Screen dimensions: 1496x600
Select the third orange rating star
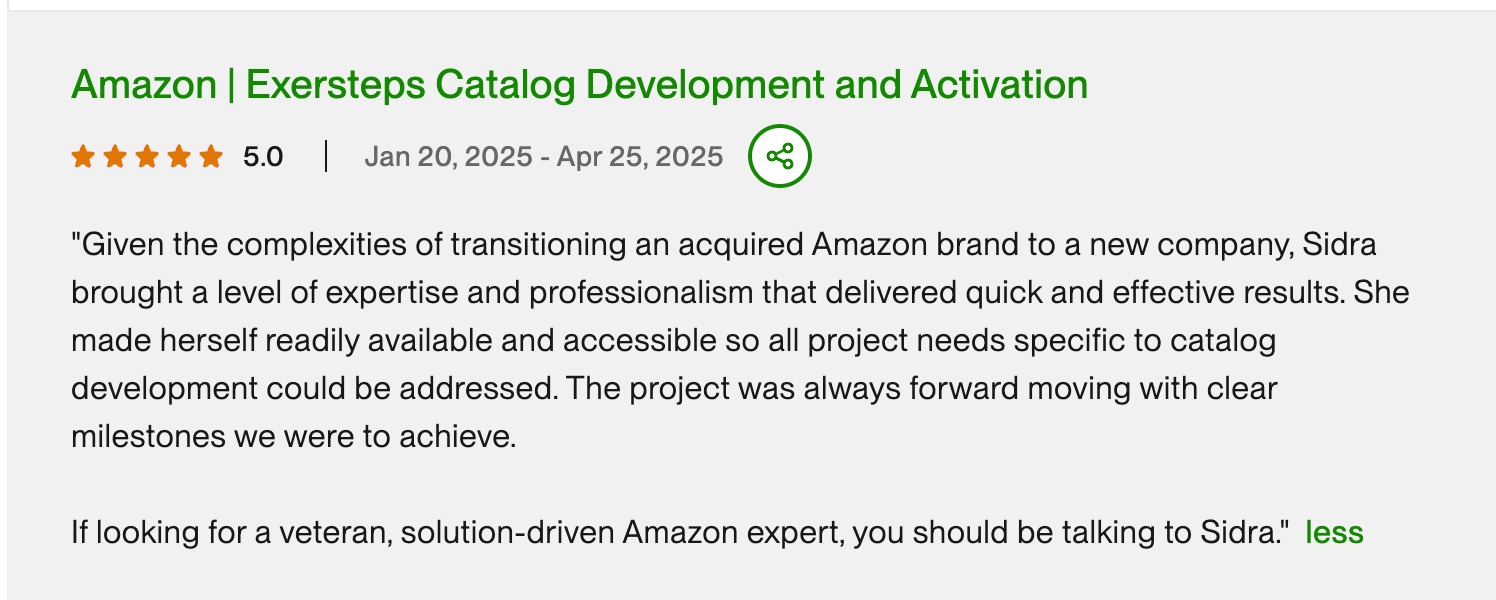pyautogui.click(x=147, y=156)
